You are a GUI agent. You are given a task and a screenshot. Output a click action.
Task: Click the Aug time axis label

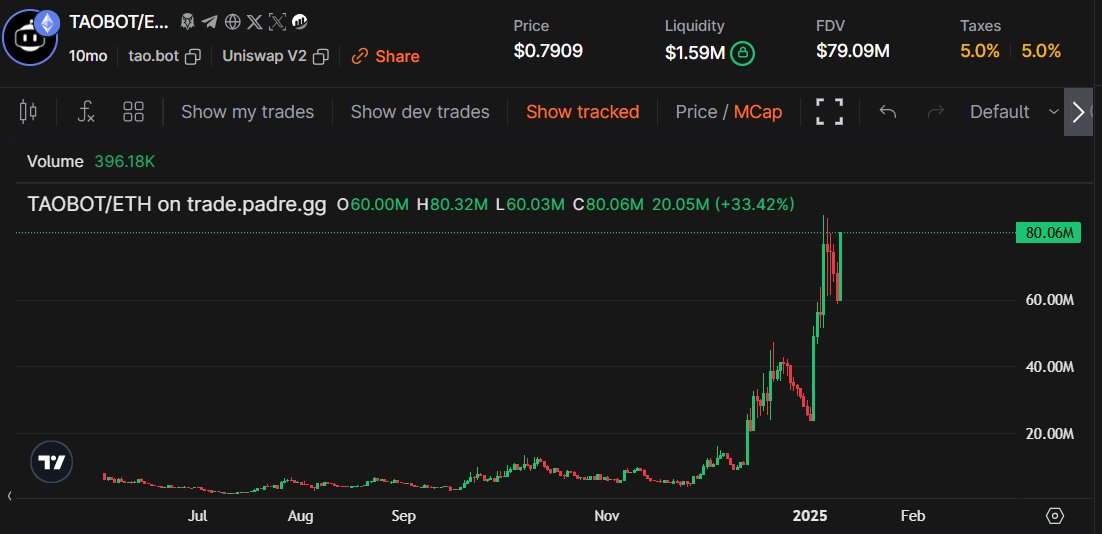click(x=300, y=516)
